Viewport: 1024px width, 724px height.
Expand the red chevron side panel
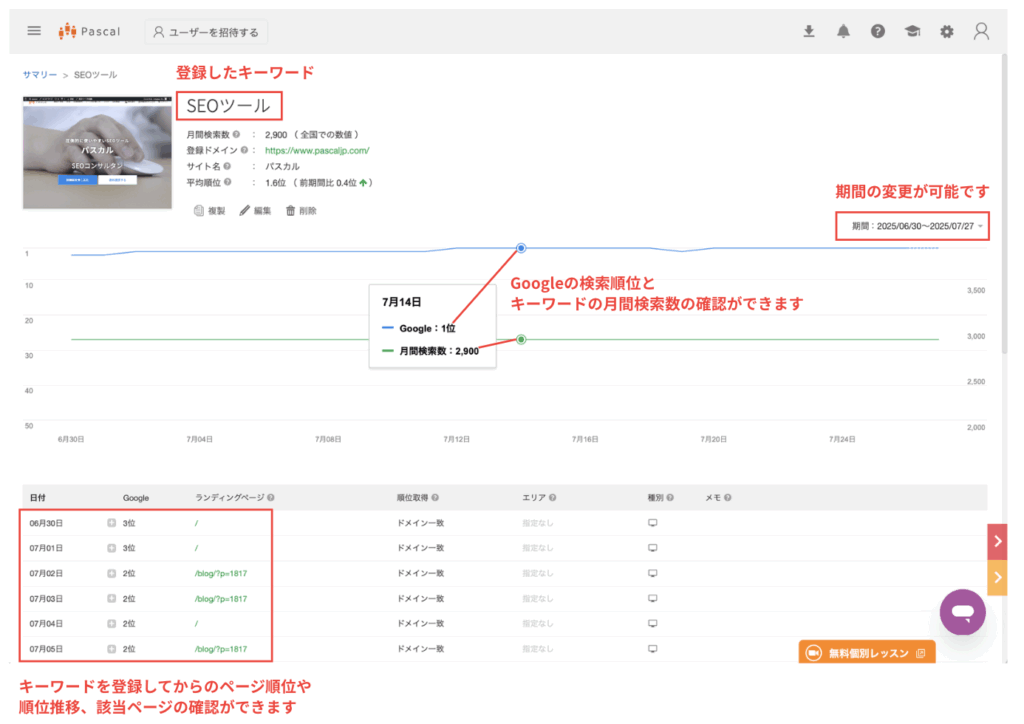pos(997,541)
